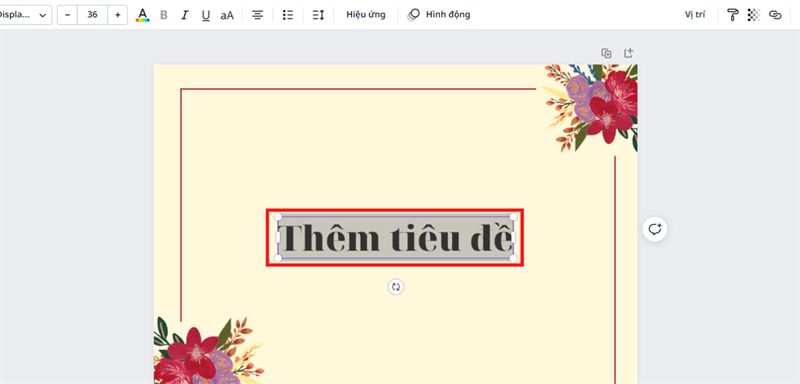This screenshot has width=800, height=384.
Task: Change text alignment
Action: point(258,15)
